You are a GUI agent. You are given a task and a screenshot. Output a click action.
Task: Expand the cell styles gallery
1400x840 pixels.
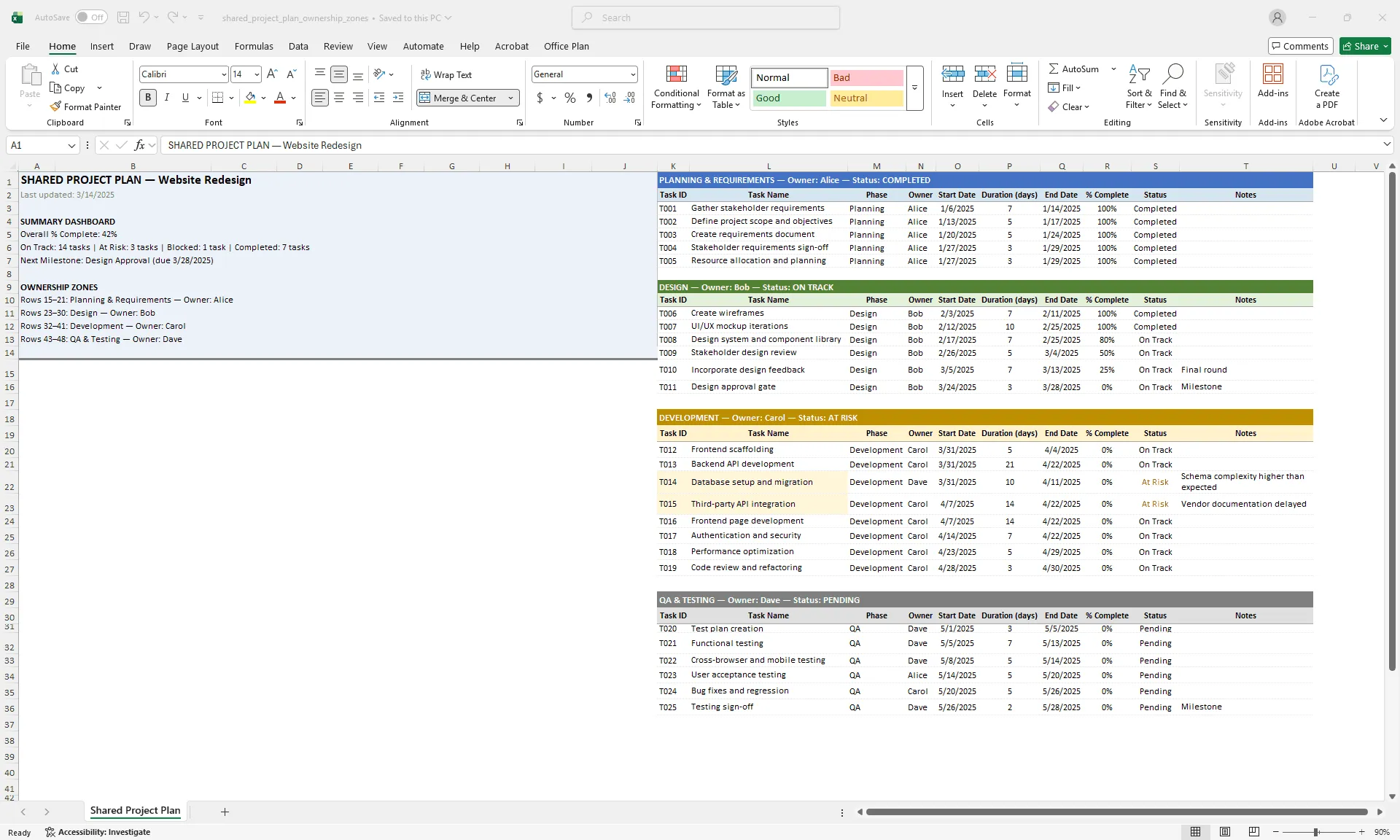coord(915,88)
